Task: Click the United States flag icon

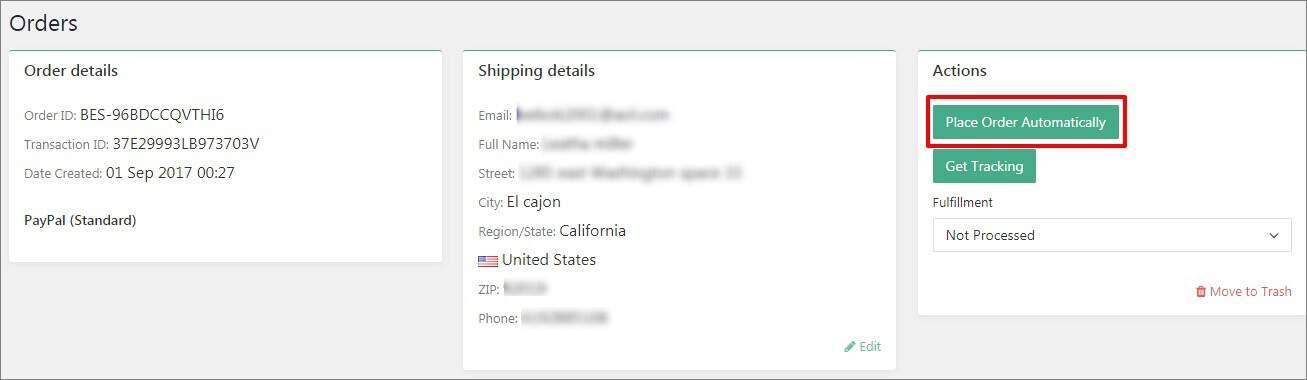Action: click(x=488, y=261)
